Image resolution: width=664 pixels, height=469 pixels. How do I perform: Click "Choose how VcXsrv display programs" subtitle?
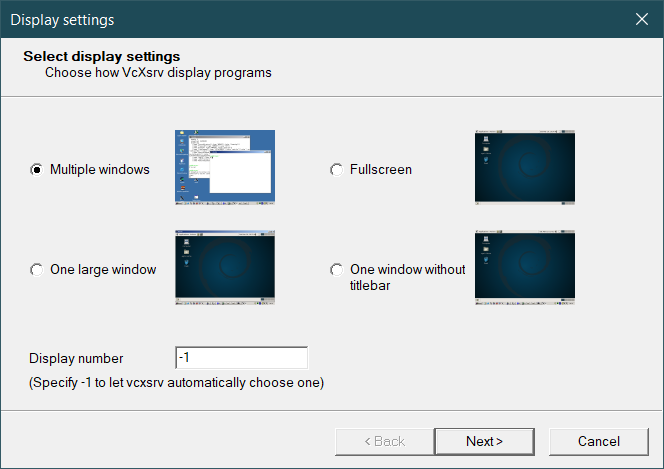coord(158,73)
